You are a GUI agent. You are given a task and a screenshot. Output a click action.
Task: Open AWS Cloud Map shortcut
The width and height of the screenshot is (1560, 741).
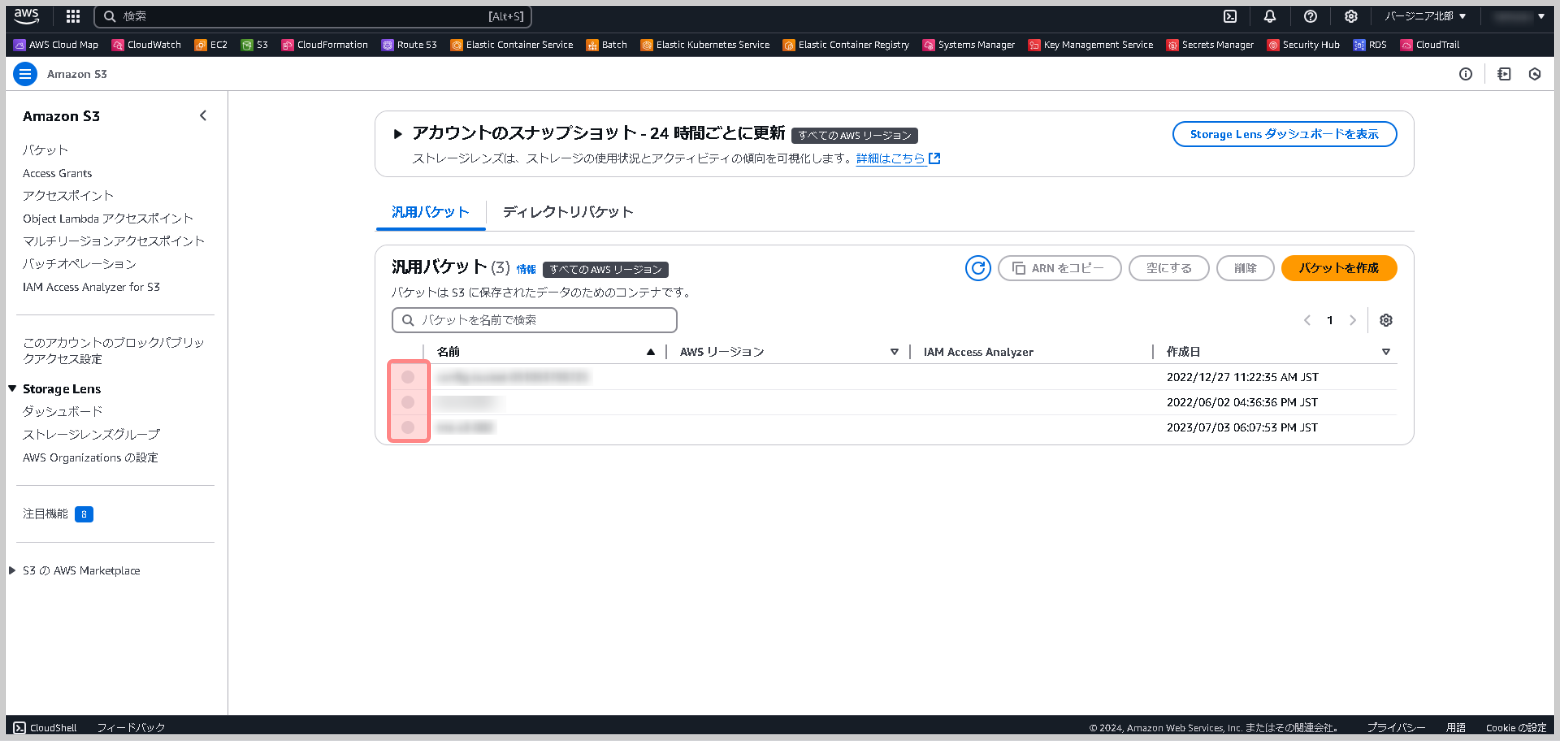coord(56,45)
